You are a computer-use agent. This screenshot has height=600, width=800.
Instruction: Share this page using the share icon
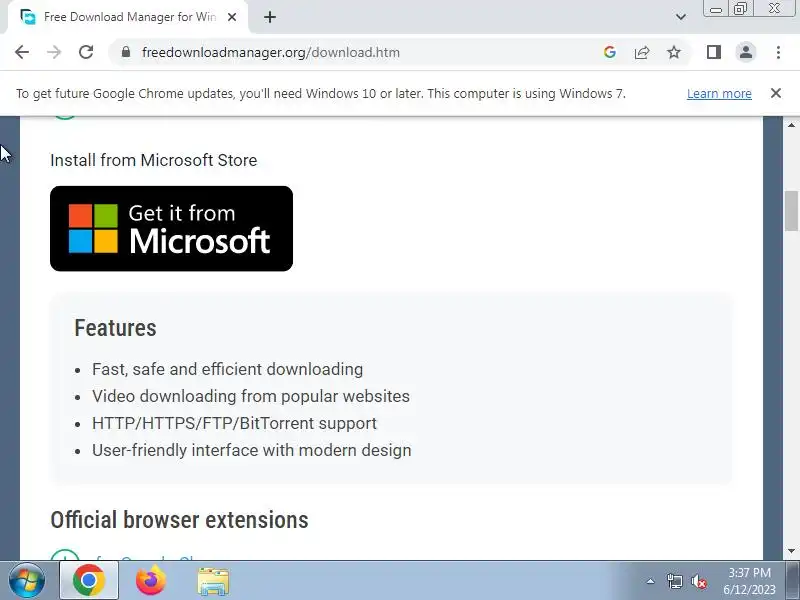642,52
